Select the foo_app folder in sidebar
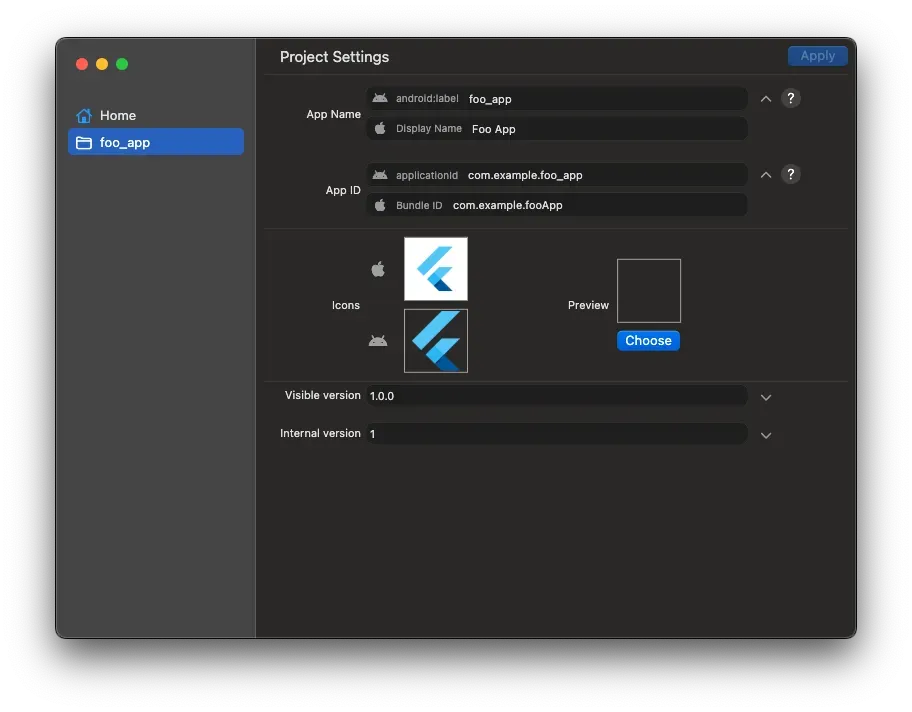This screenshot has height=712, width=912. [155, 142]
